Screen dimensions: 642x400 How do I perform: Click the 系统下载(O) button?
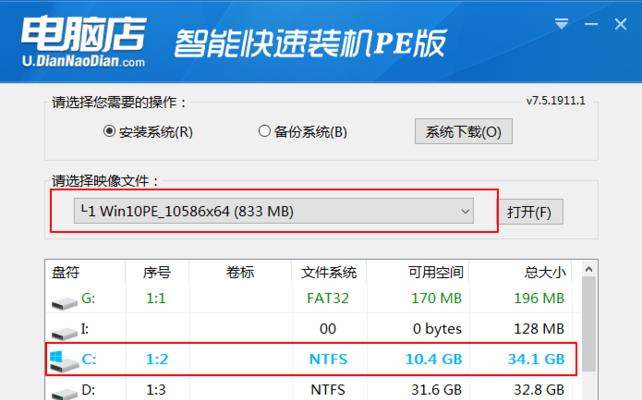pos(463,131)
